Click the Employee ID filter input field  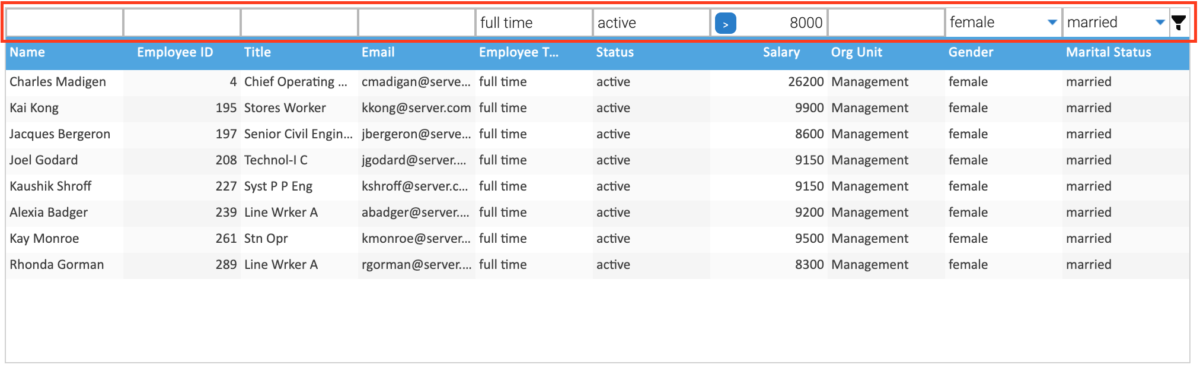point(182,22)
